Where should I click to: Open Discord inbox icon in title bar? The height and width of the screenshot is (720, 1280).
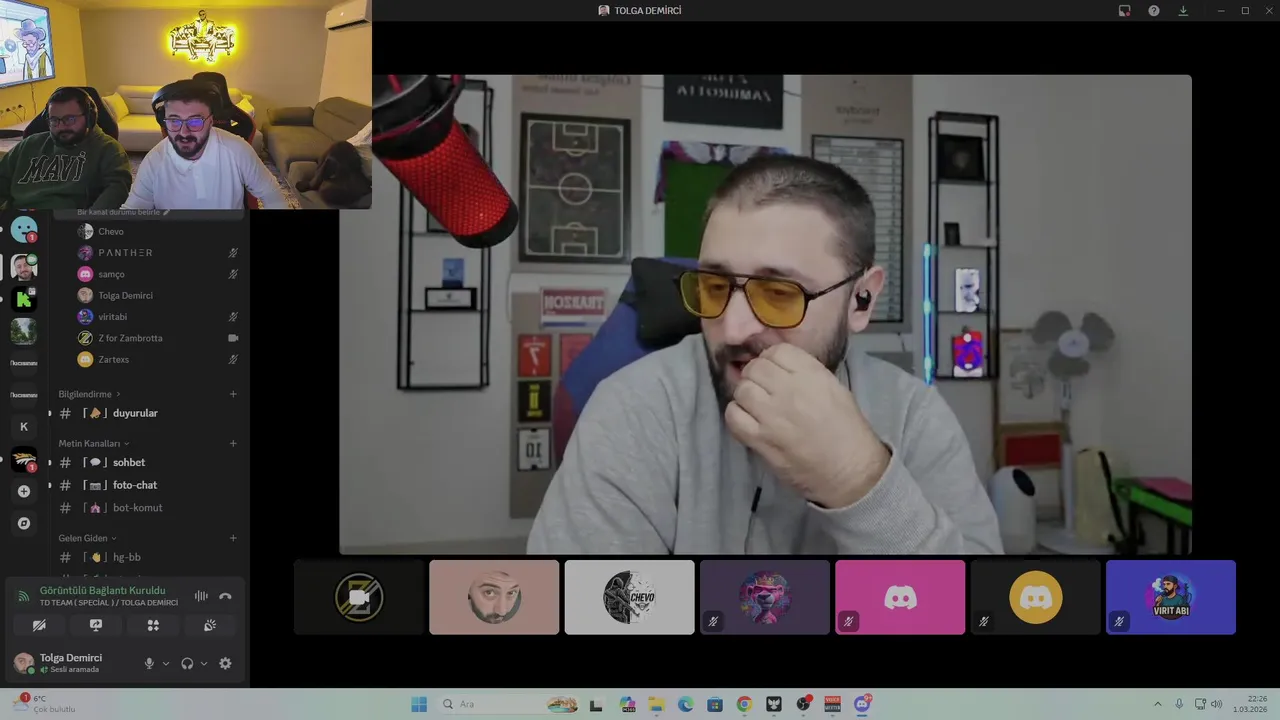click(1124, 10)
